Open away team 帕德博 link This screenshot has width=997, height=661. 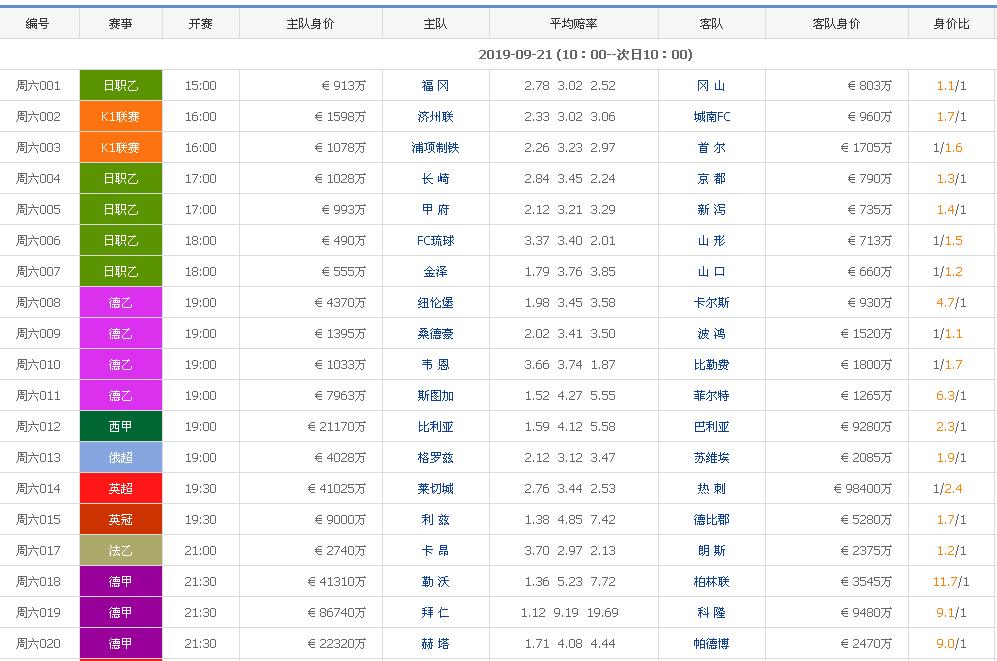click(711, 644)
